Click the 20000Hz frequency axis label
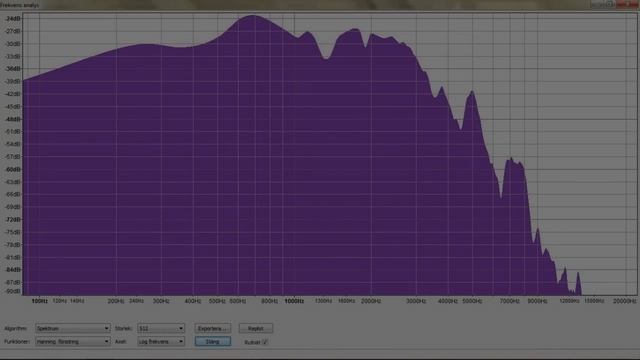Screen dimensions: 640x360 [x=625, y=301]
